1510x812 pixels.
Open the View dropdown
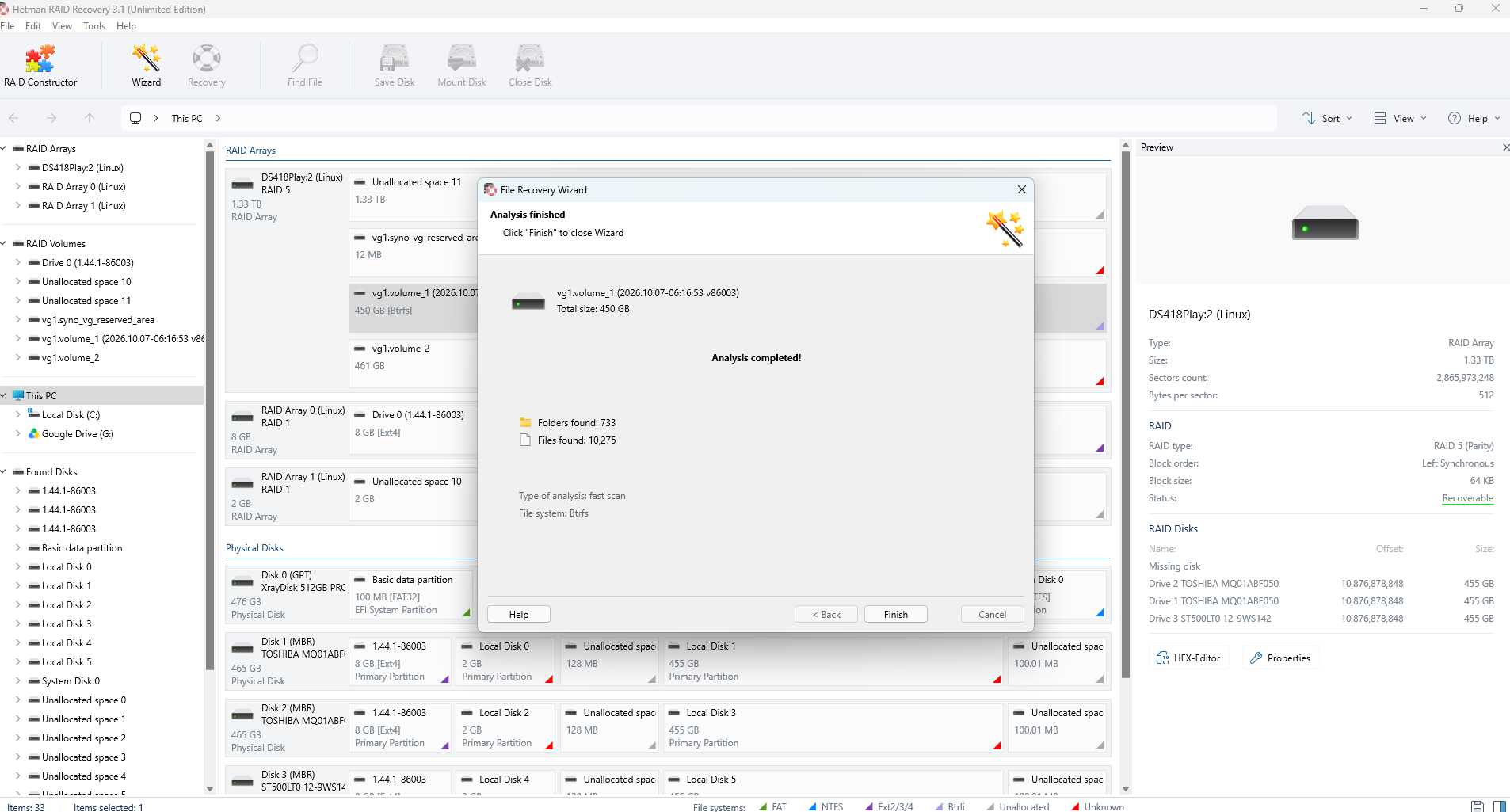pyautogui.click(x=1401, y=118)
